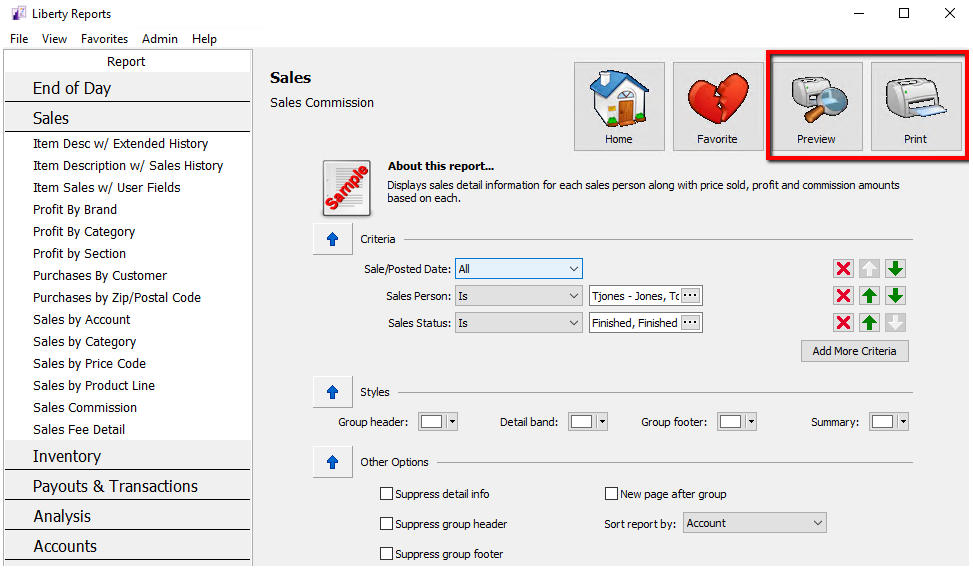Select Purchases by Zip/Postal Code report
Viewport: 973px width, 568px height.
tap(117, 297)
